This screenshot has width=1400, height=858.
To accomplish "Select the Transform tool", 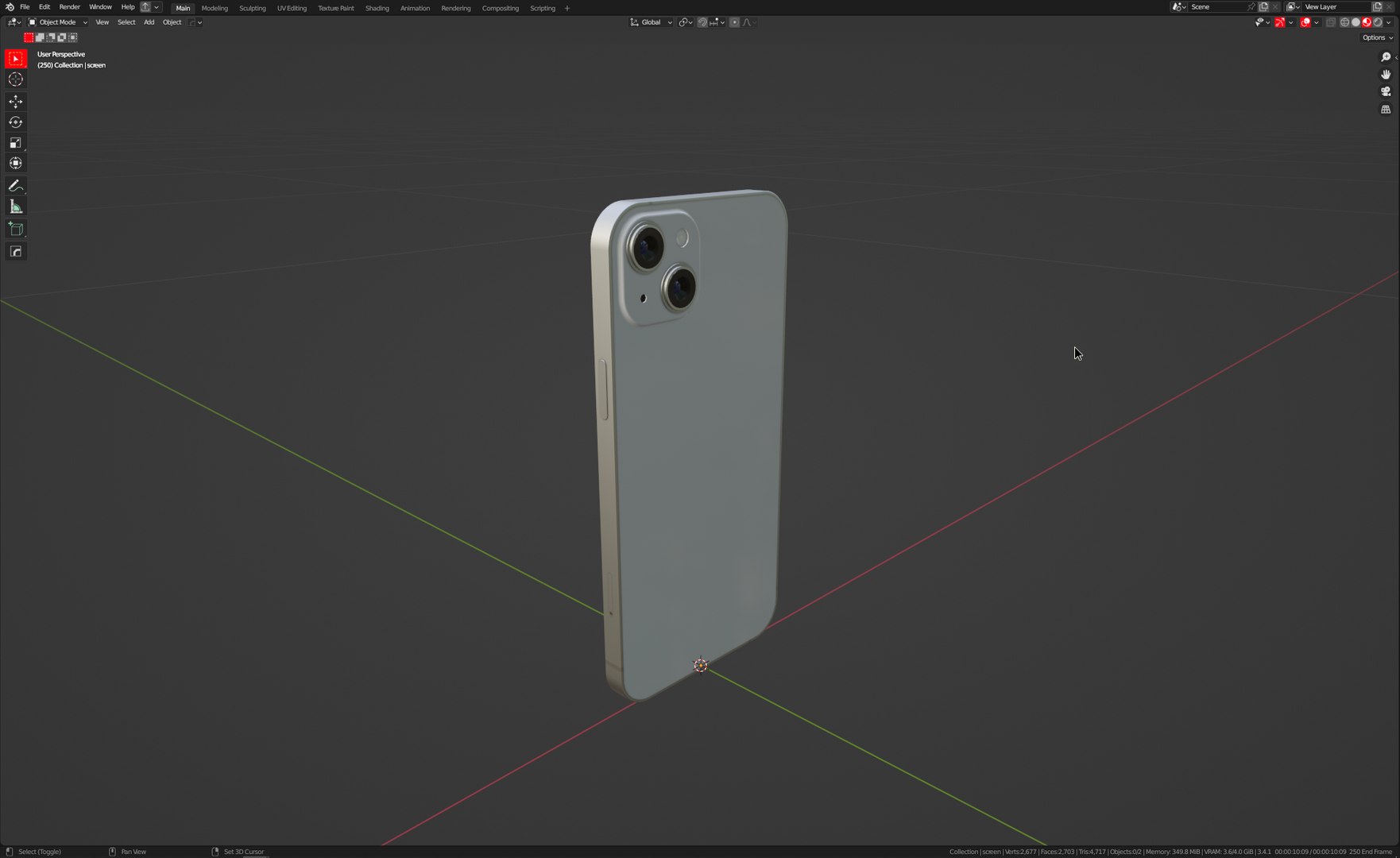I will tap(16, 164).
